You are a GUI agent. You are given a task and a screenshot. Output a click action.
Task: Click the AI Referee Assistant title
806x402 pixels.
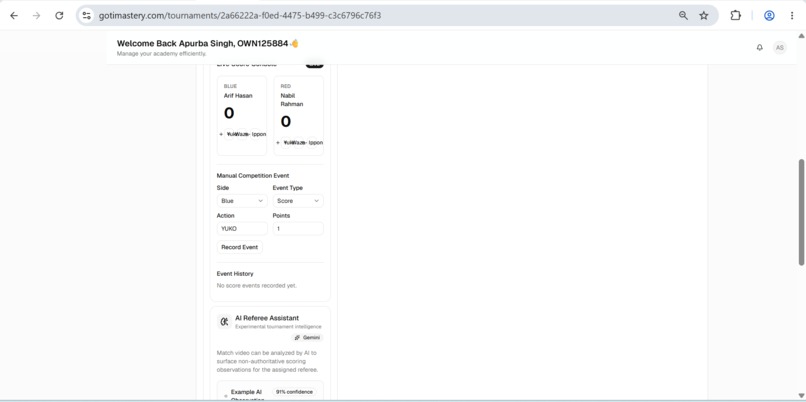(267, 318)
